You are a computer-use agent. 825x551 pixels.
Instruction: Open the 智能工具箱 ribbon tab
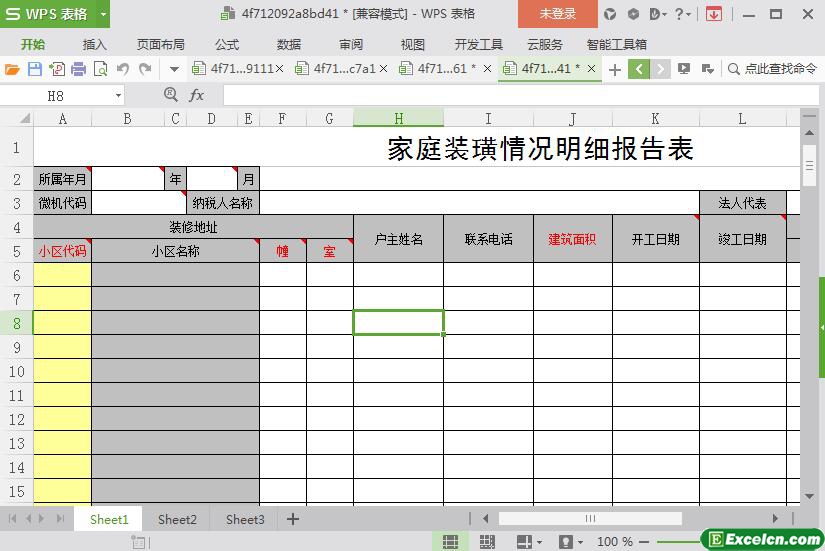pos(617,45)
